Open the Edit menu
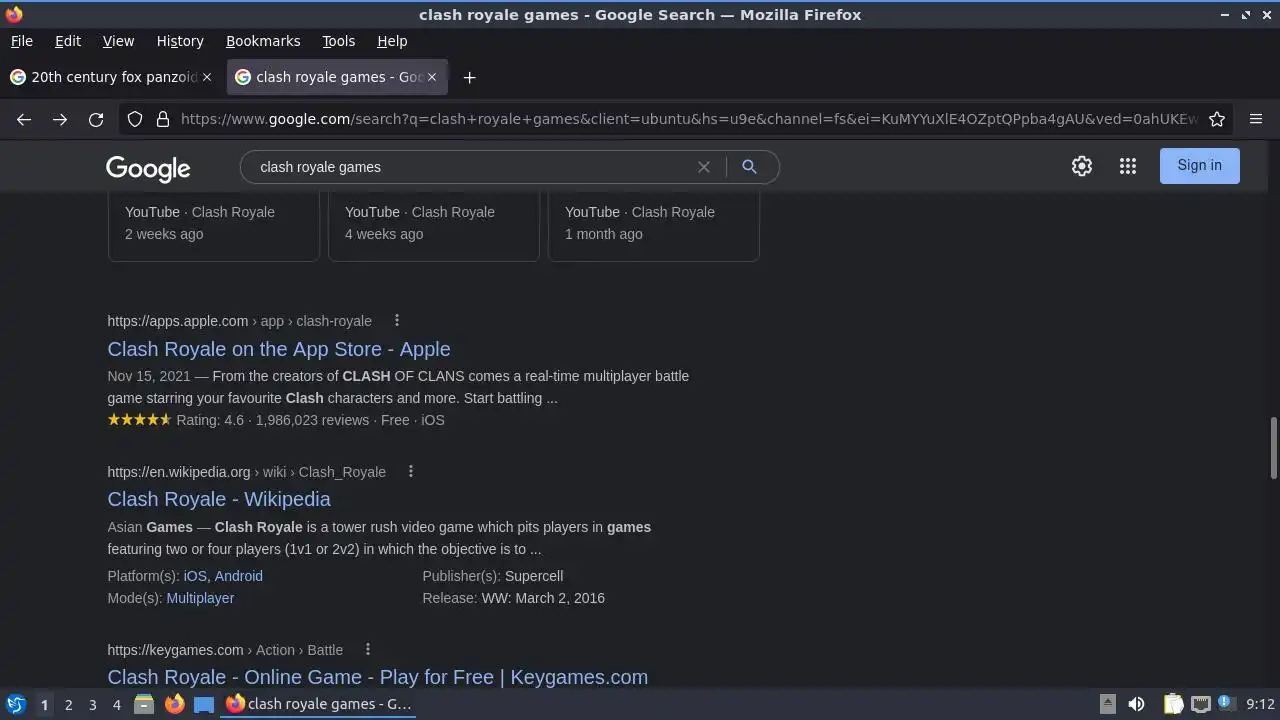 [68, 41]
